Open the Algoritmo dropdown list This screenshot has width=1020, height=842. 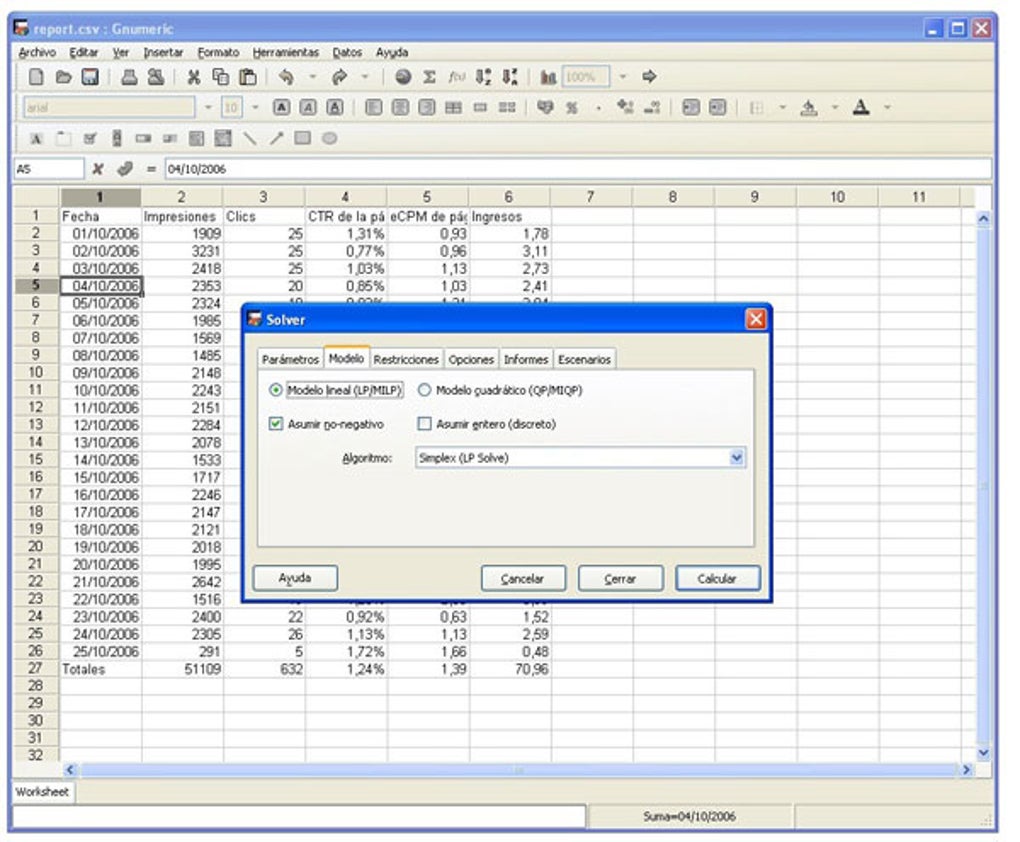737,458
